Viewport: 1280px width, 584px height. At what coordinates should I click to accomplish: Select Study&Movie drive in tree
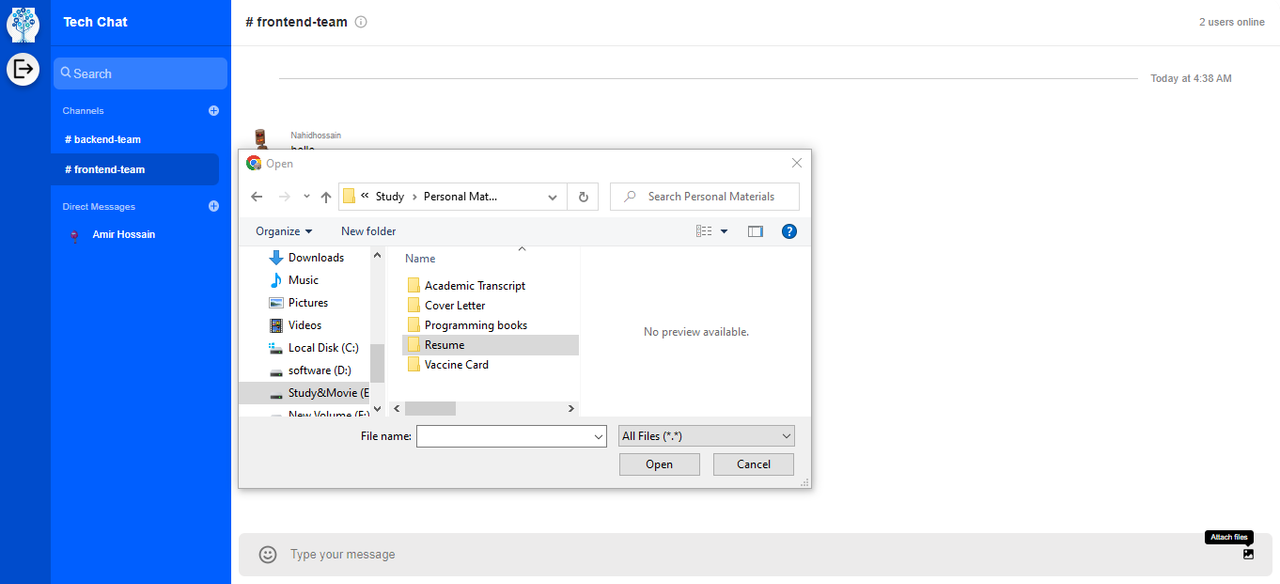[x=304, y=393]
